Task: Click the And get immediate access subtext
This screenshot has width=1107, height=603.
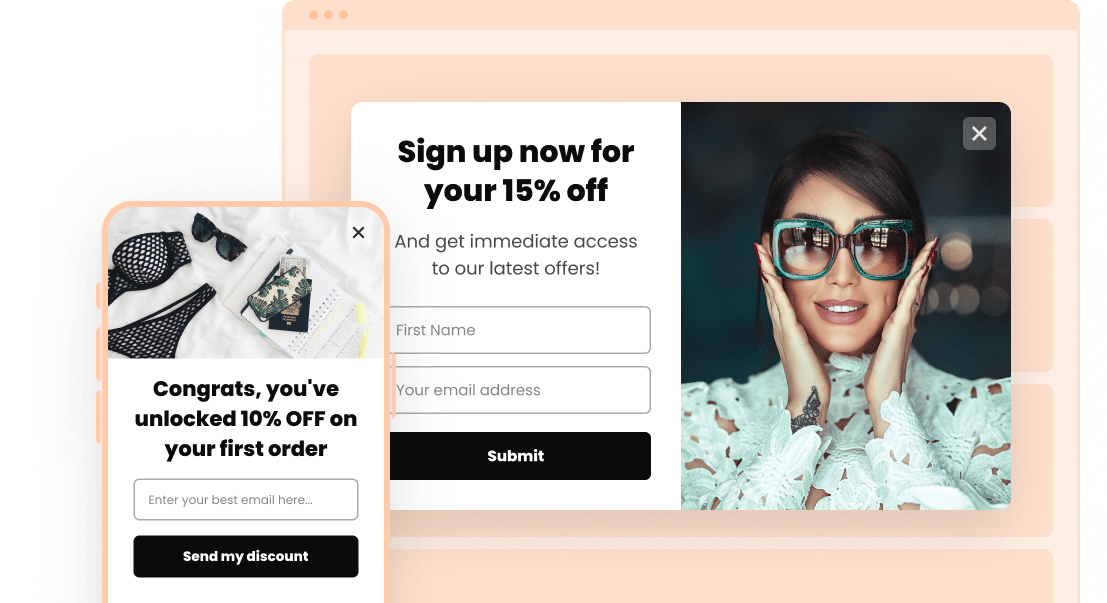Action: (x=515, y=255)
